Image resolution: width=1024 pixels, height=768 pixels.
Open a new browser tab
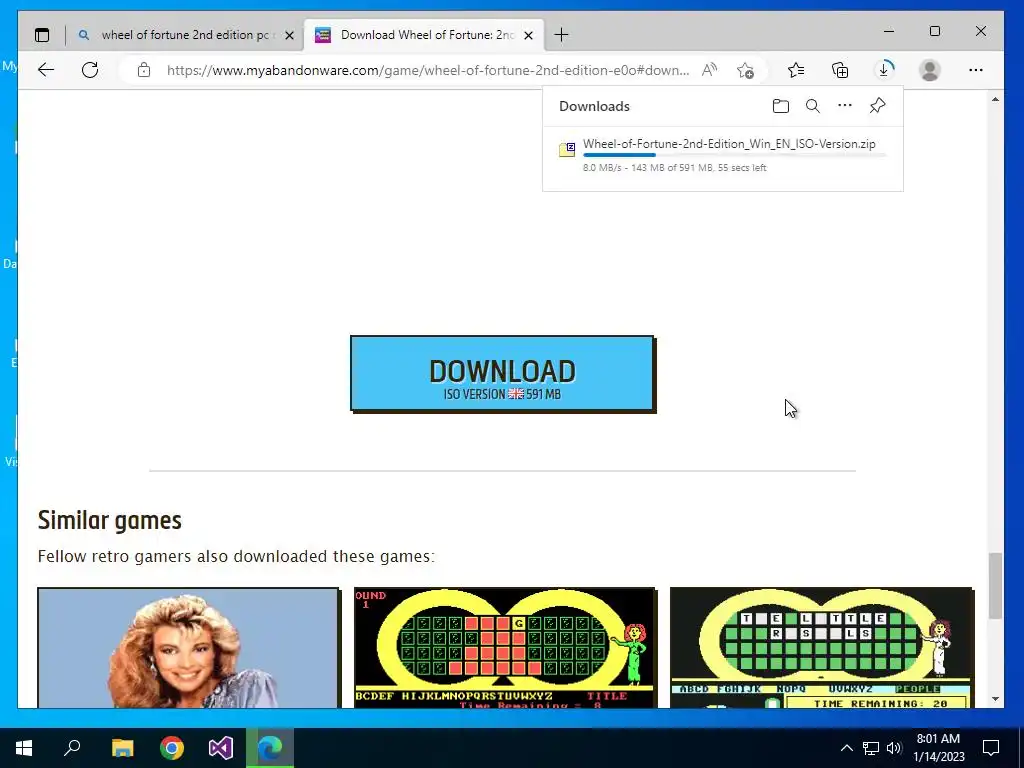(x=561, y=35)
